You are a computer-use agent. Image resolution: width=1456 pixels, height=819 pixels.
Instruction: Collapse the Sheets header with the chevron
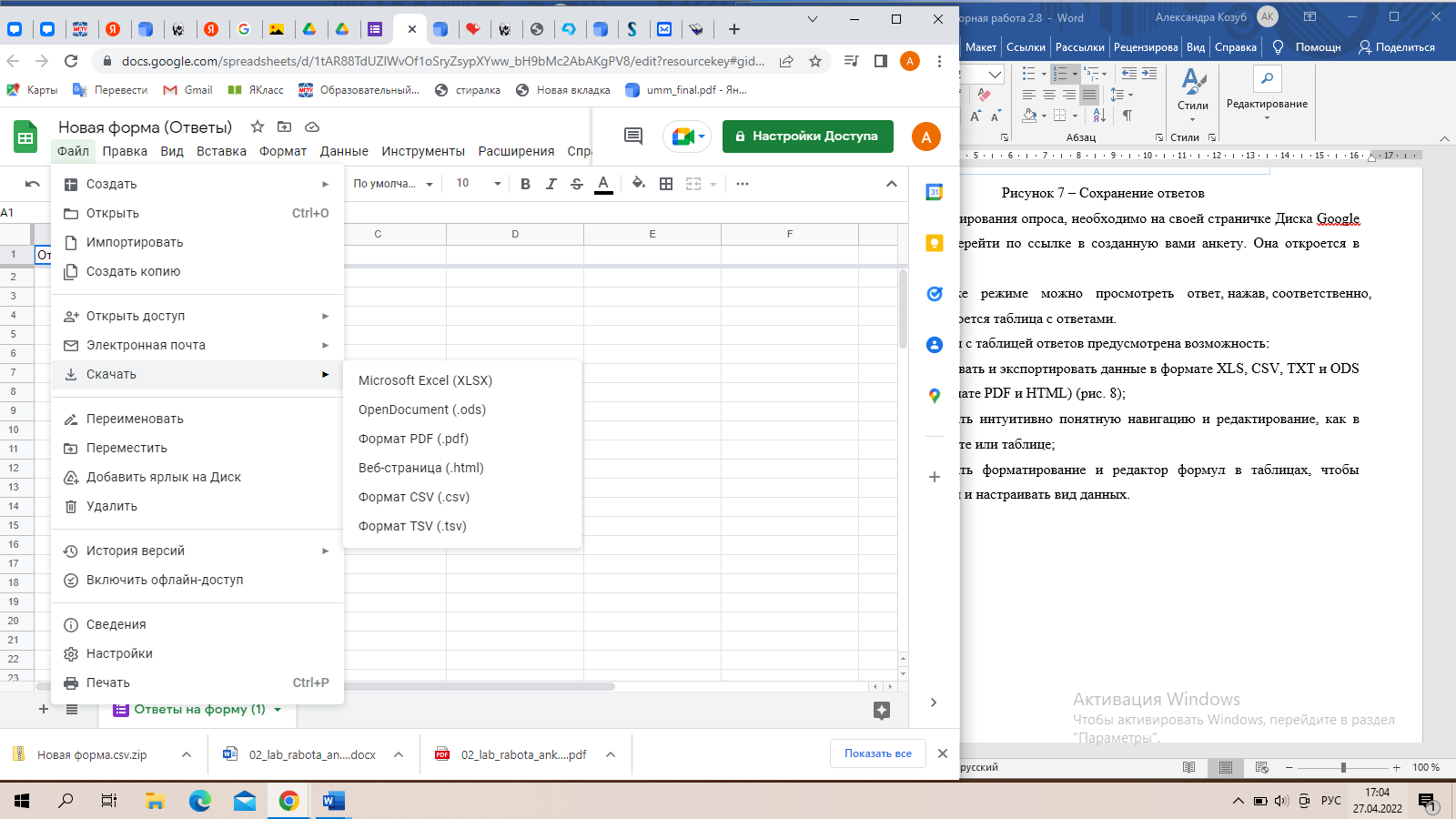(x=891, y=184)
